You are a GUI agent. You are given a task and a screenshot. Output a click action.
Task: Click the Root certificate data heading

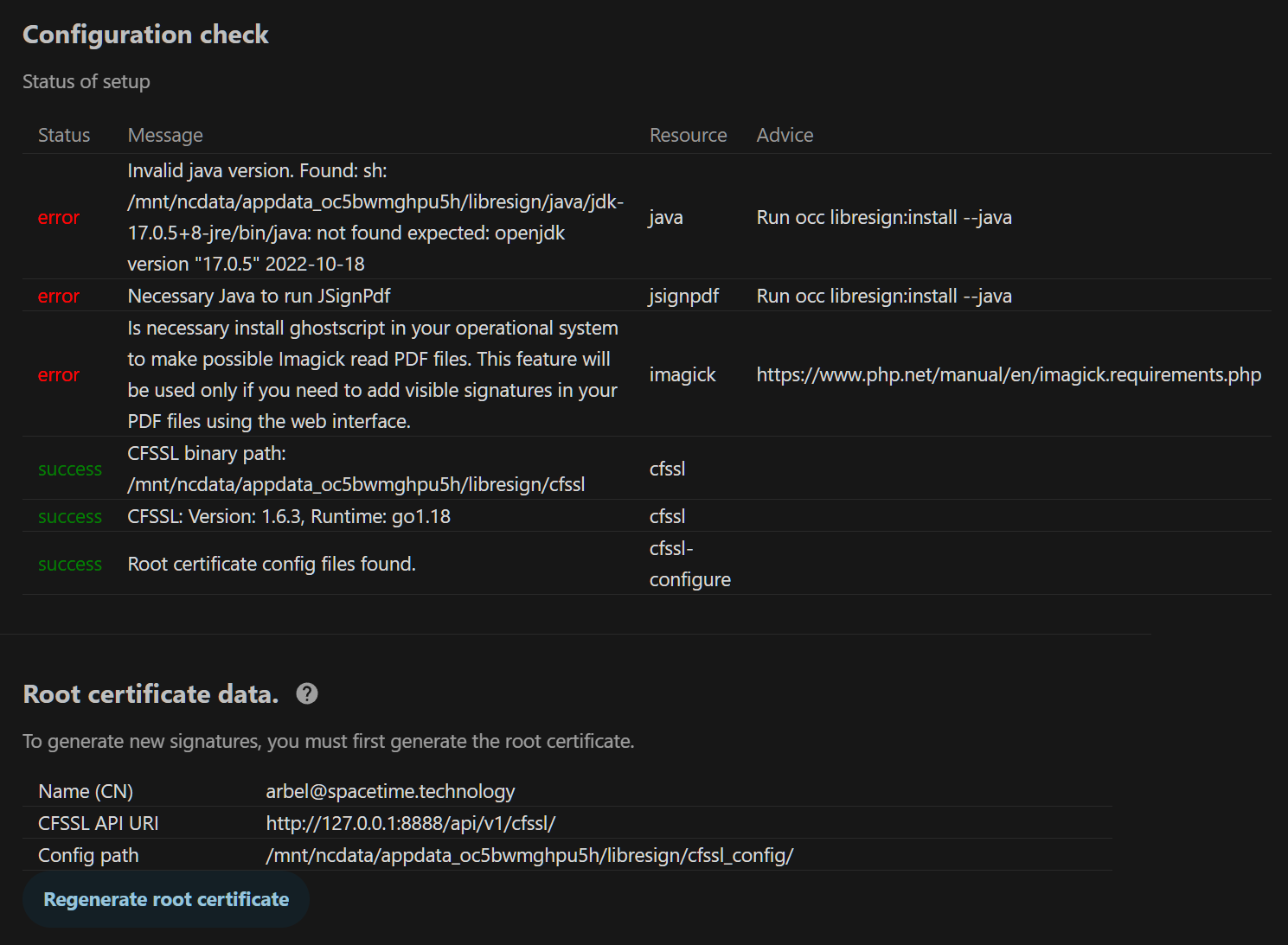click(151, 693)
